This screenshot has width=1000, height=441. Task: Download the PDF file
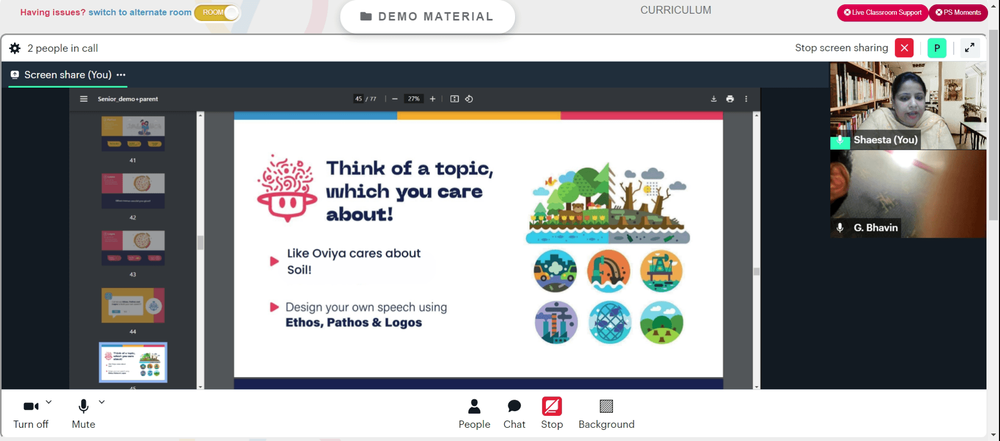coord(714,99)
